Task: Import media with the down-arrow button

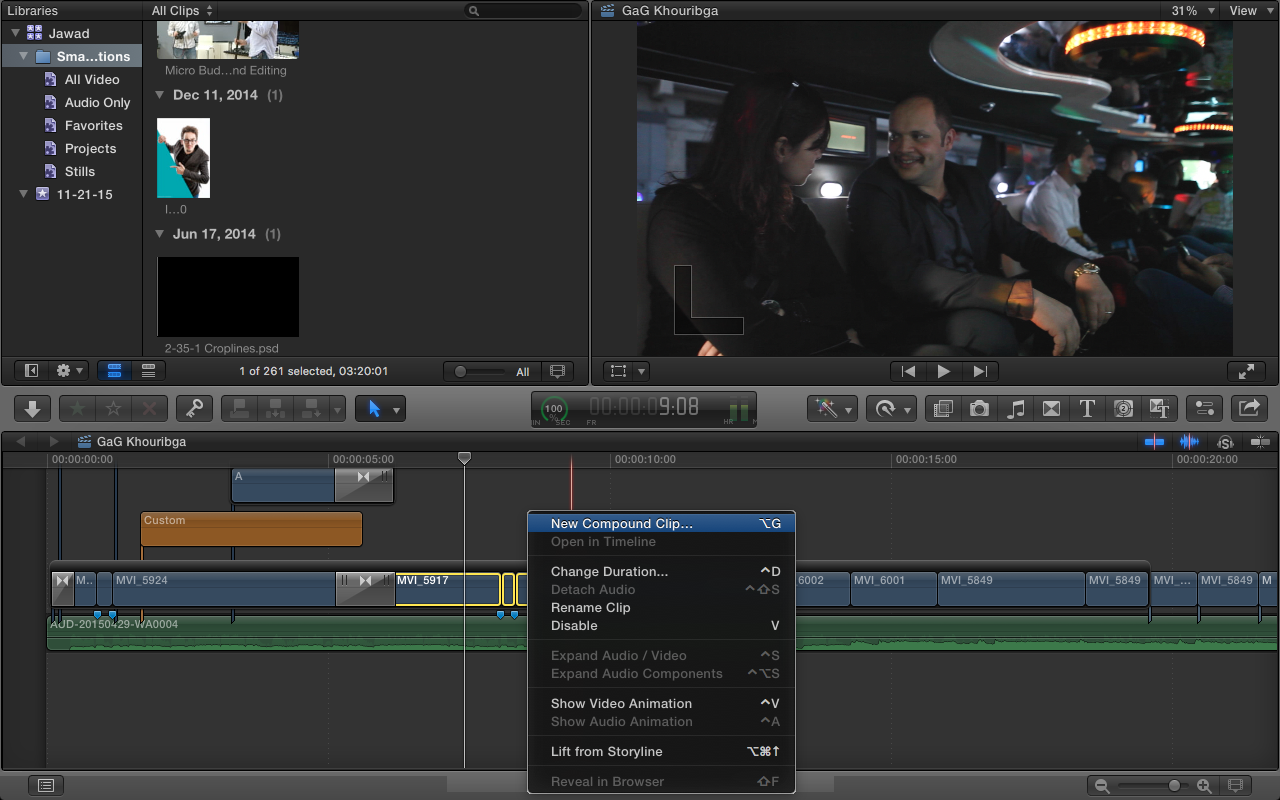Action: 32,408
